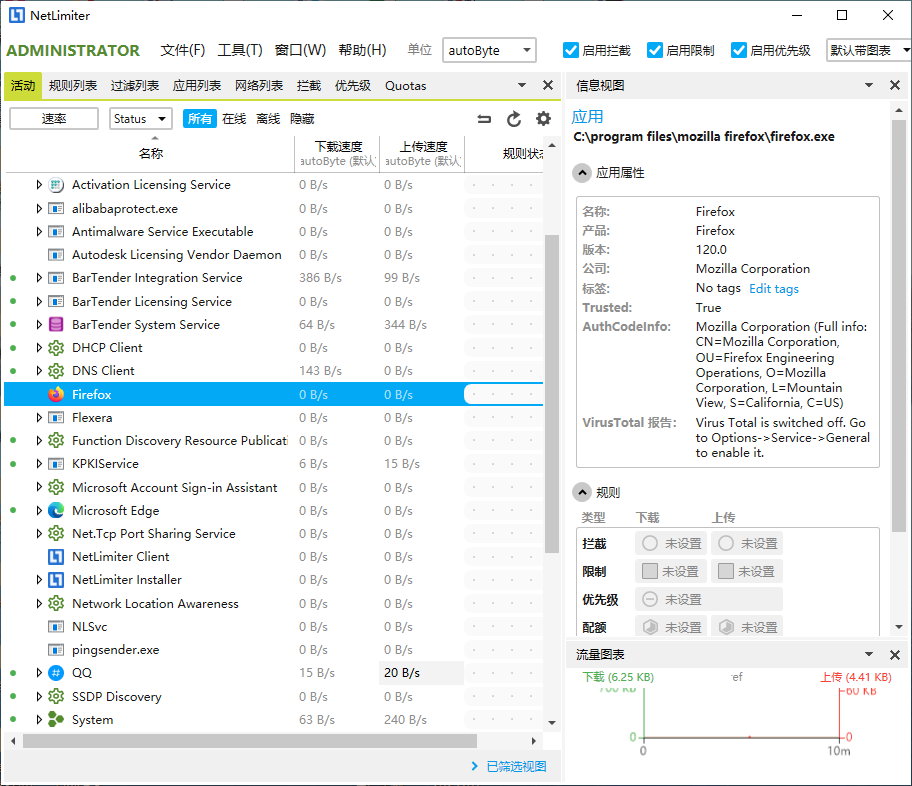Switch to the 过滤列表 tab
Screen dimensions: 912x786
pyautogui.click(x=135, y=86)
